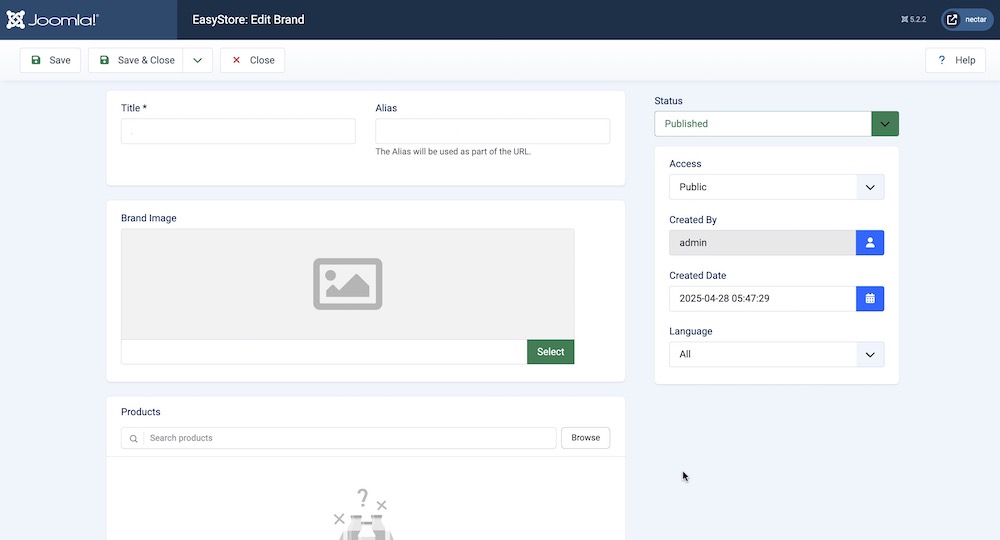Open the Created Date calendar picker
This screenshot has height=540, width=1000.
click(870, 298)
